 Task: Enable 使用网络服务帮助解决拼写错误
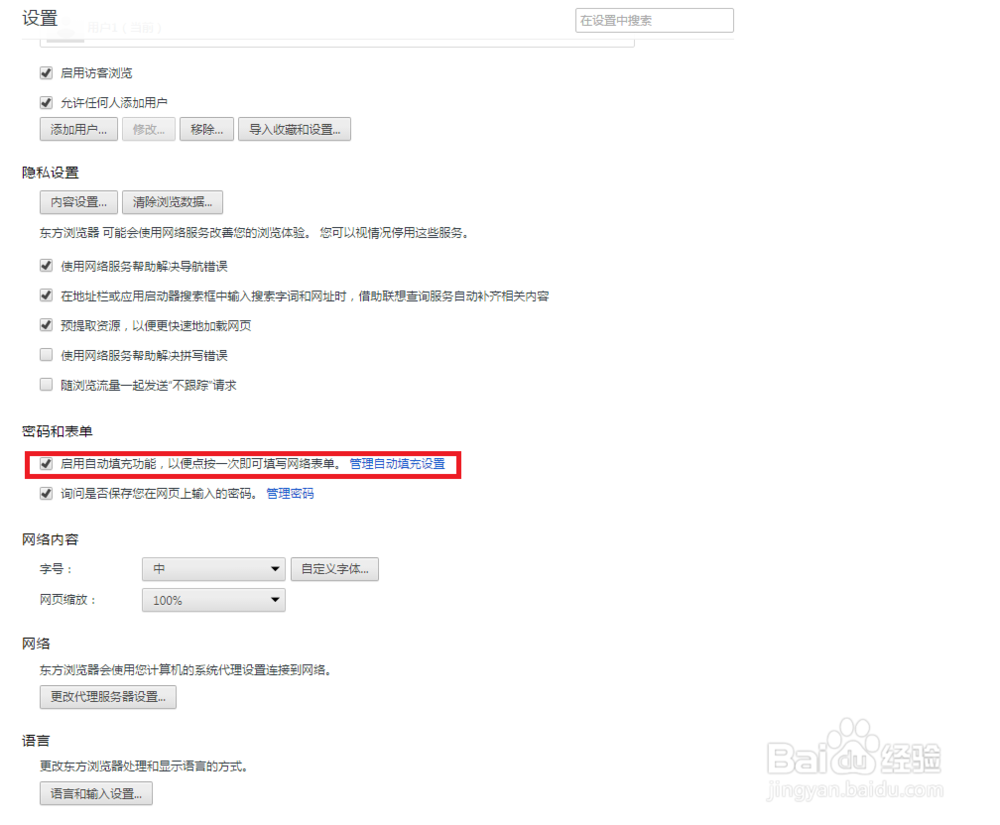[x=46, y=354]
